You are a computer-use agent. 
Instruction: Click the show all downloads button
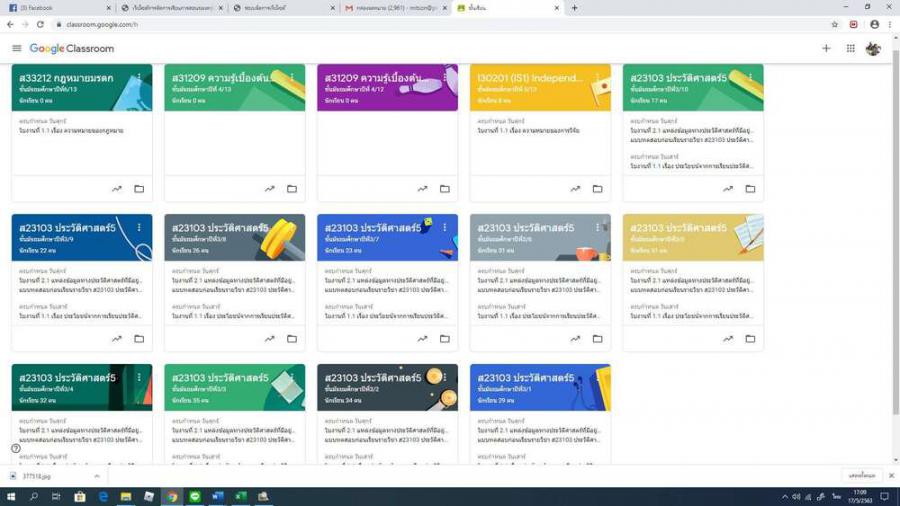coord(861,476)
